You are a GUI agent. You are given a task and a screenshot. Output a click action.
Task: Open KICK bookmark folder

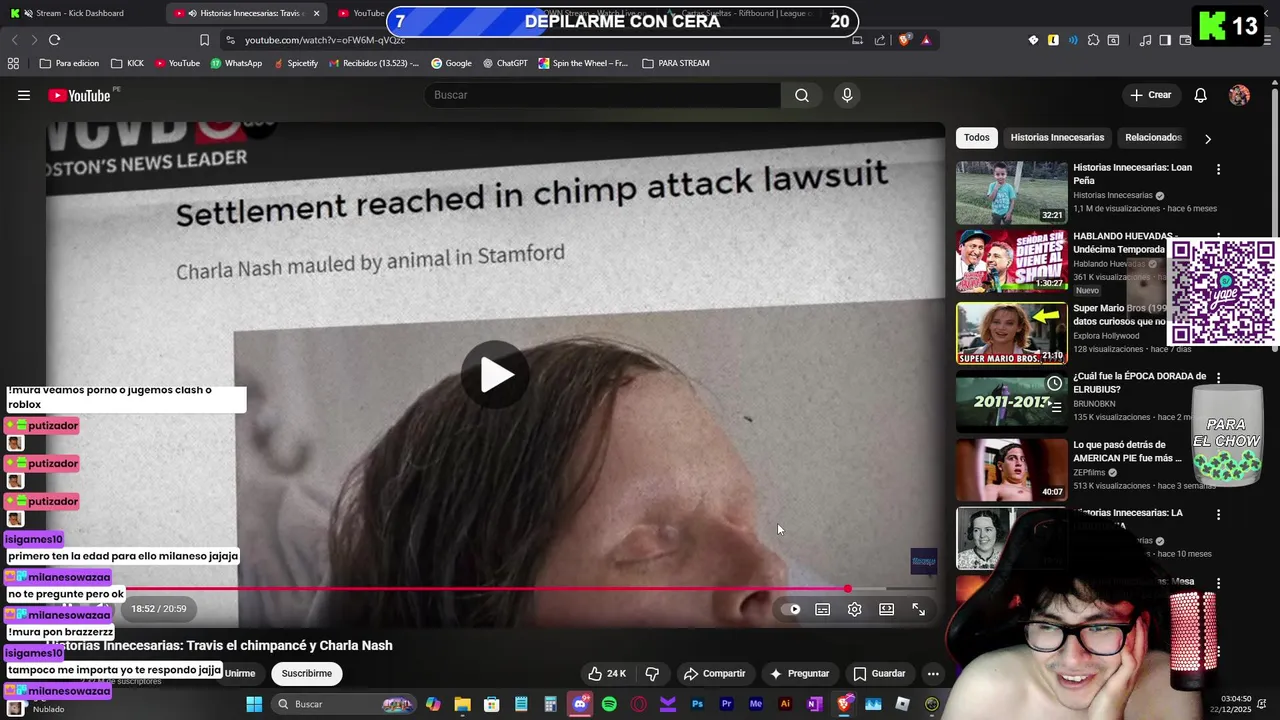pos(127,63)
